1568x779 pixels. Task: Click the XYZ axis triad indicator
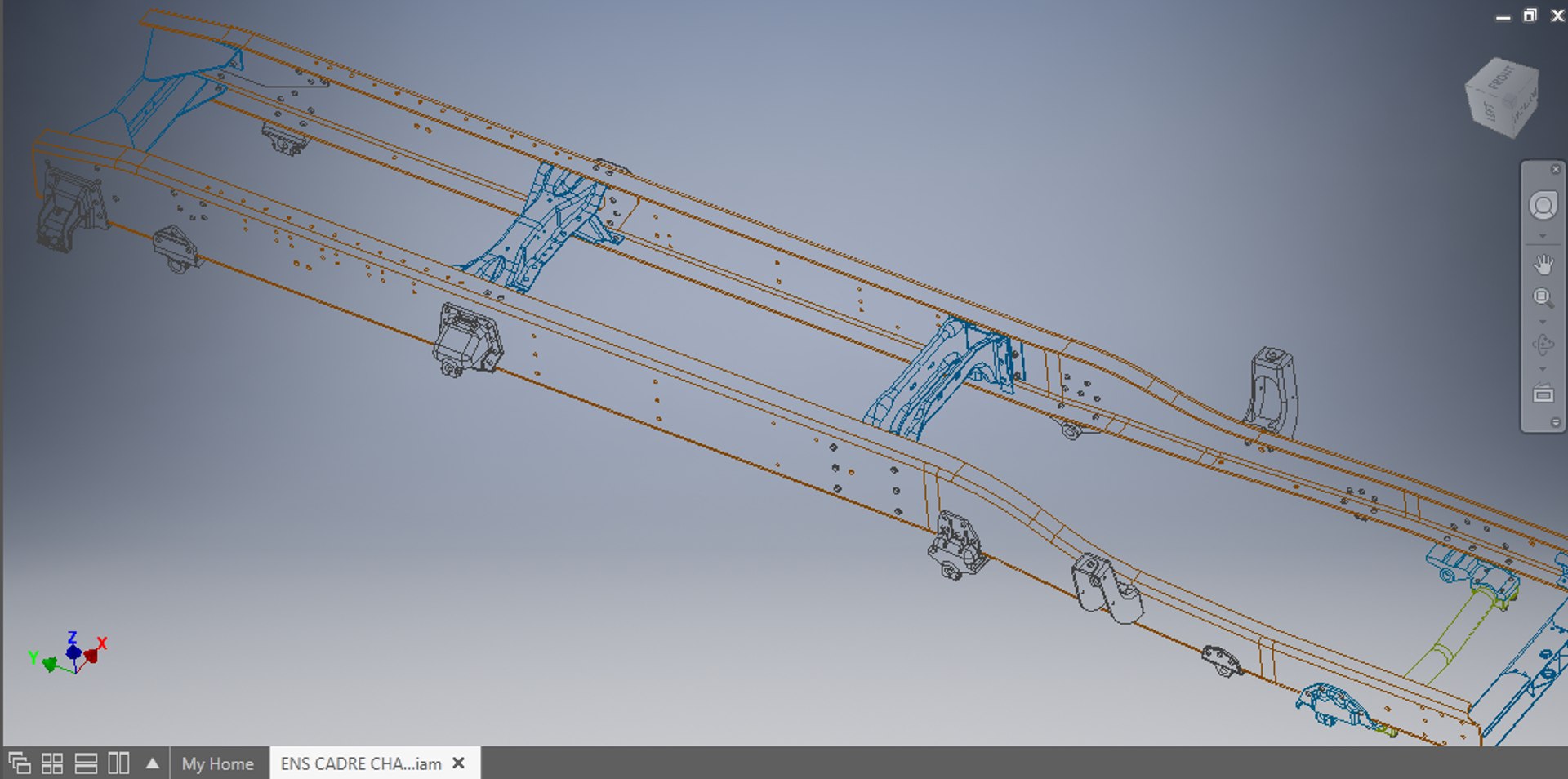(x=69, y=653)
